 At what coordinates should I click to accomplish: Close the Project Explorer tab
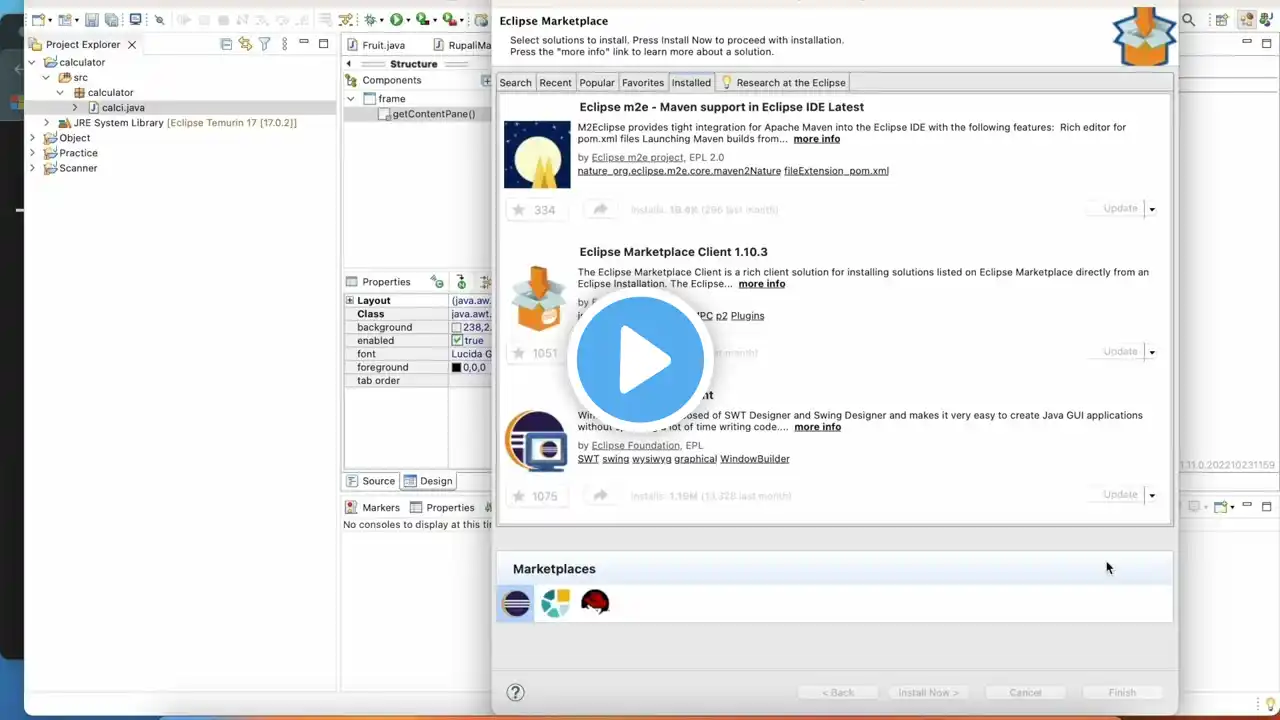coord(131,44)
